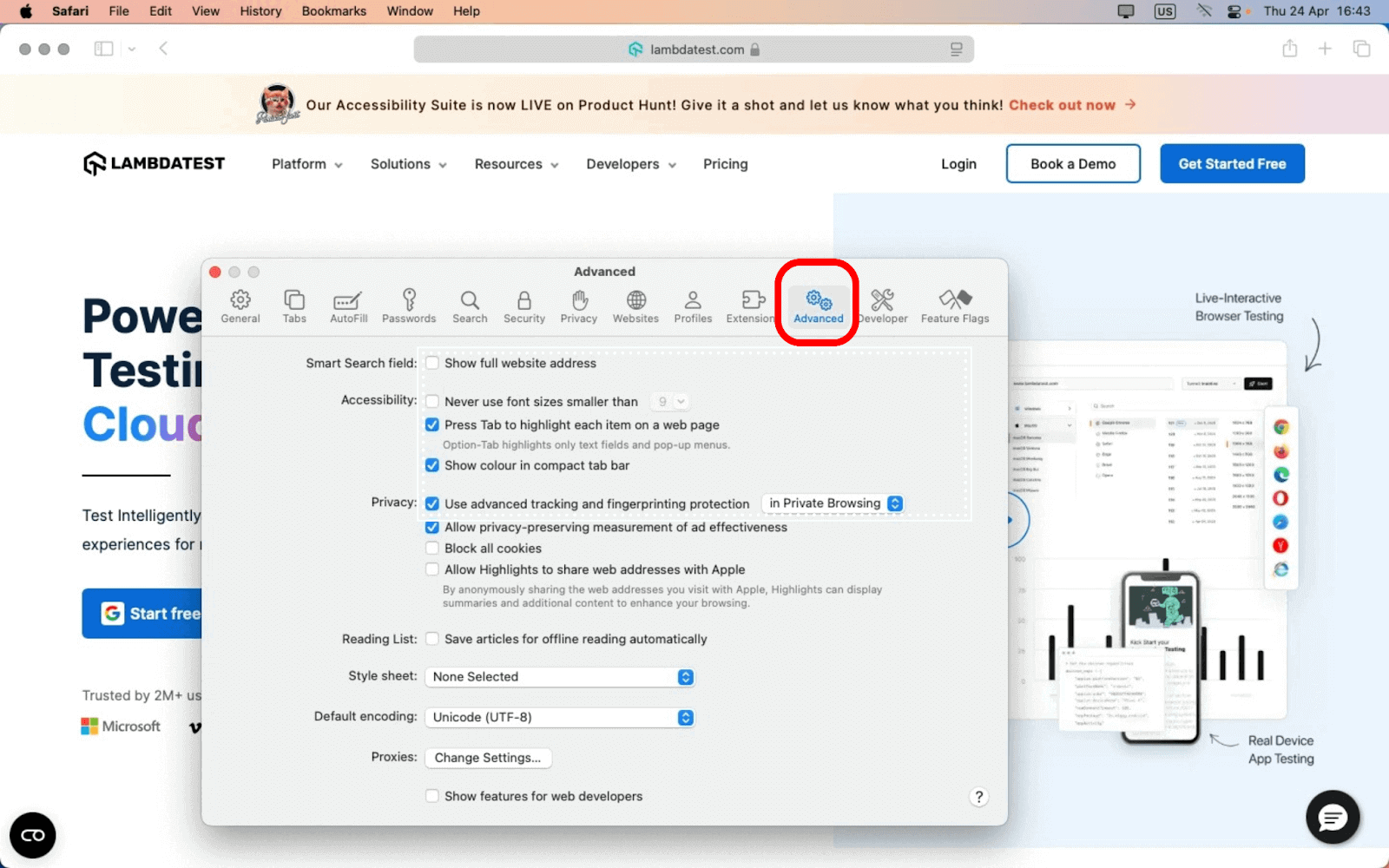The image size is (1389, 868).
Task: Enable Show features for web developers
Action: [x=432, y=796]
